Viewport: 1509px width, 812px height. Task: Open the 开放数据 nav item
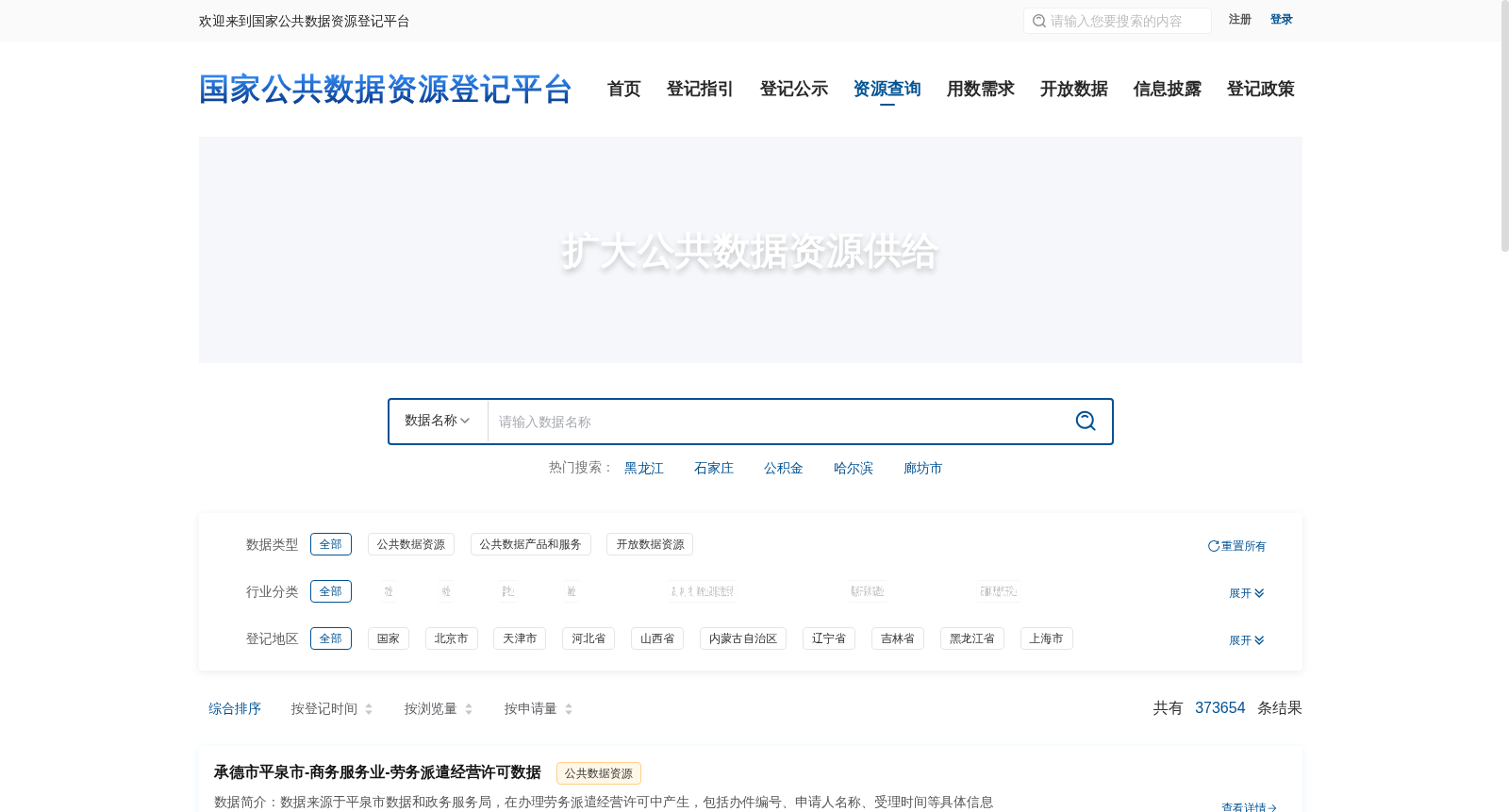[x=1073, y=89]
